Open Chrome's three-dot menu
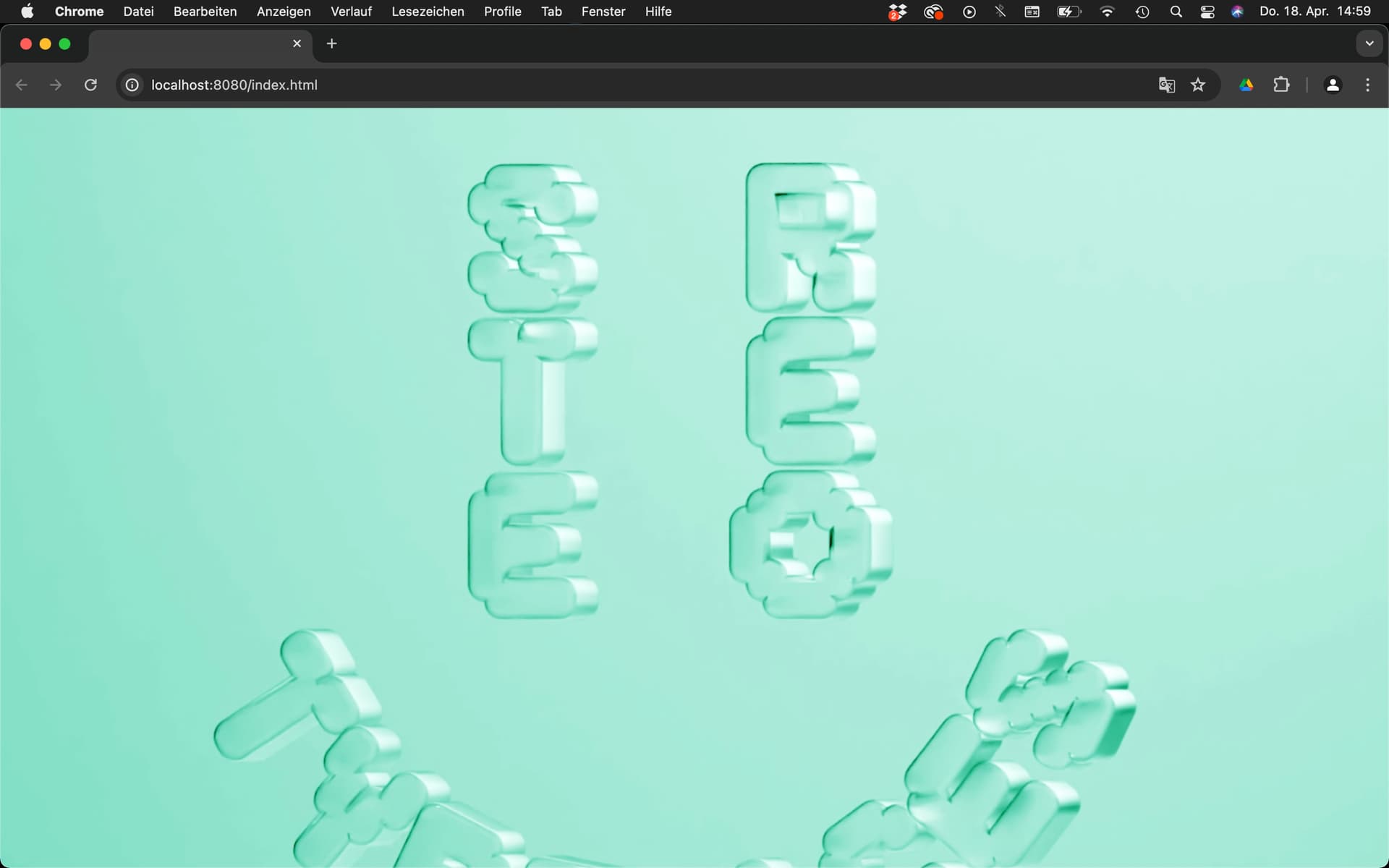This screenshot has width=1389, height=868. click(1367, 85)
